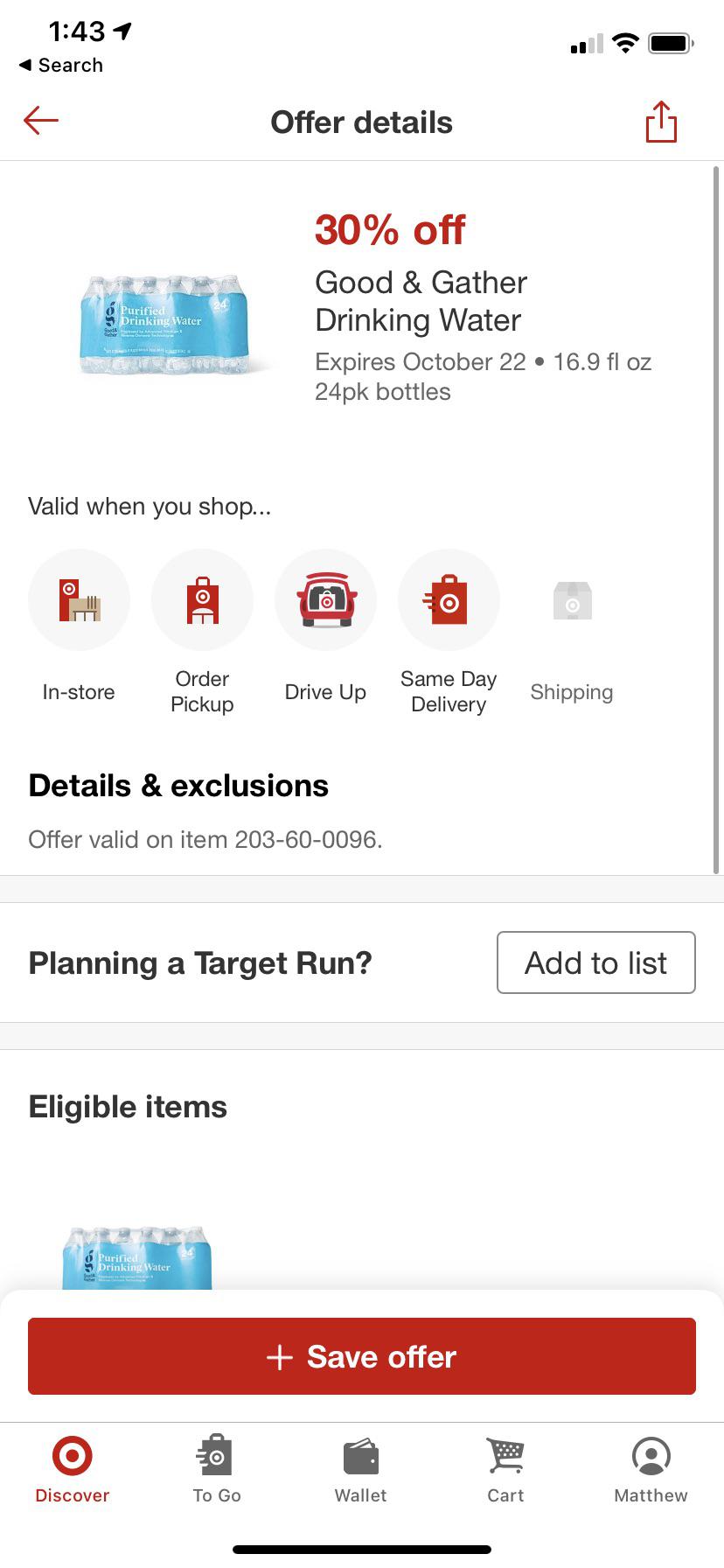Tap the Save offer button
This screenshot has height=1568, width=724.
[x=362, y=1356]
